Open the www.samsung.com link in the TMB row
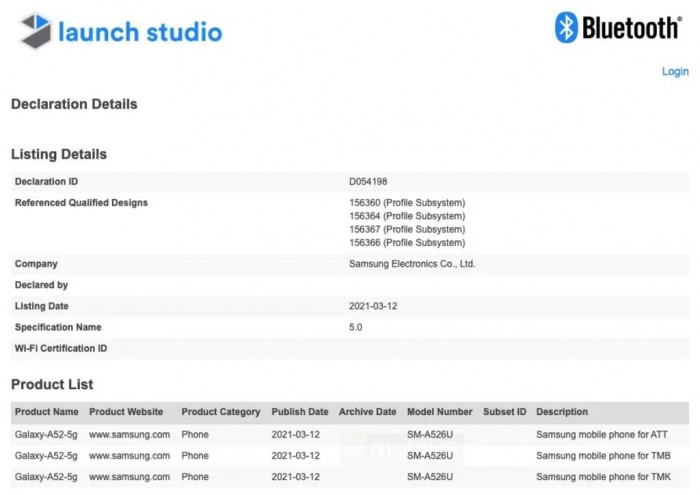700x495 pixels. (129, 456)
